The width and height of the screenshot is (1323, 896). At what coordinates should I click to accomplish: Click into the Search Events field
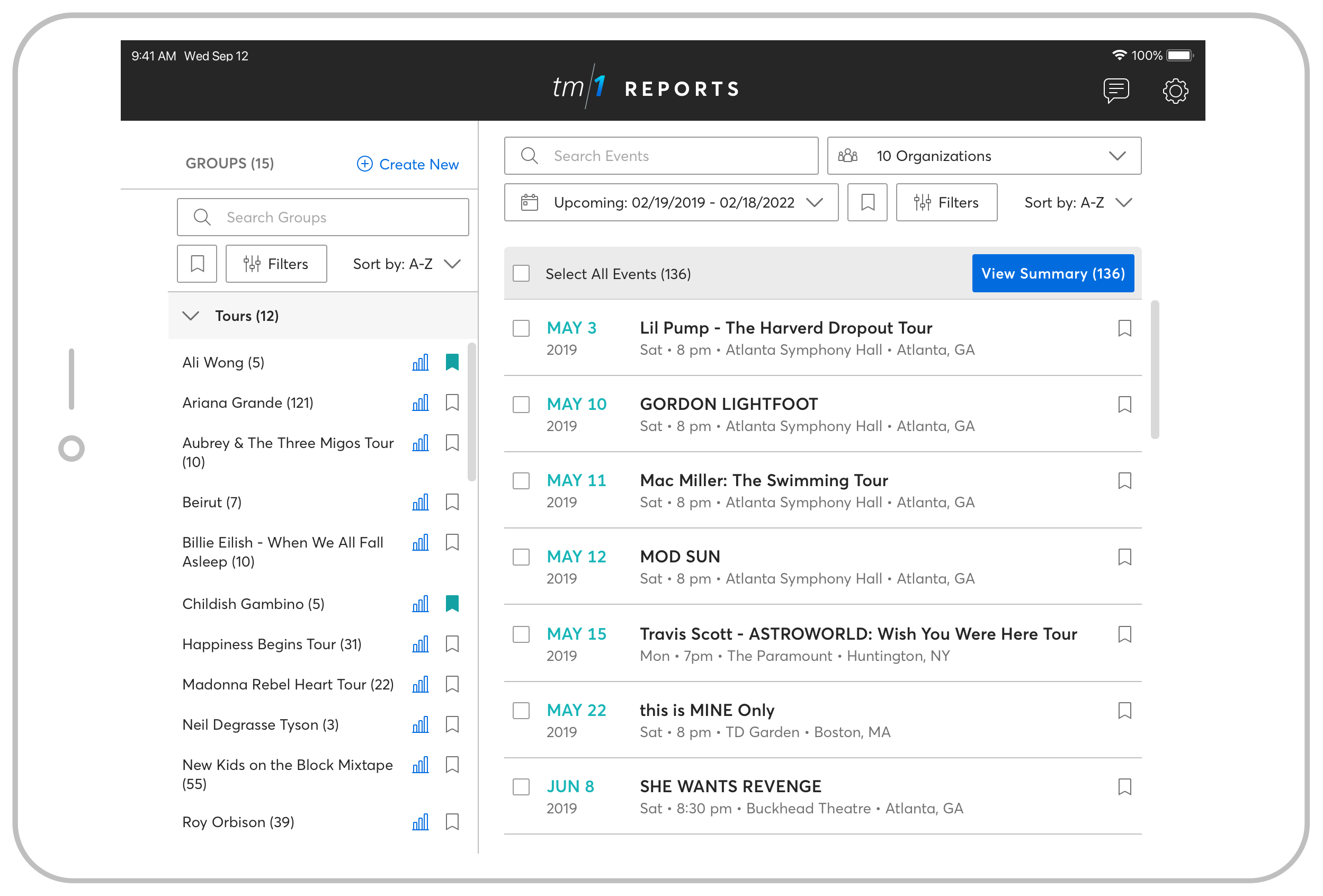coord(660,156)
